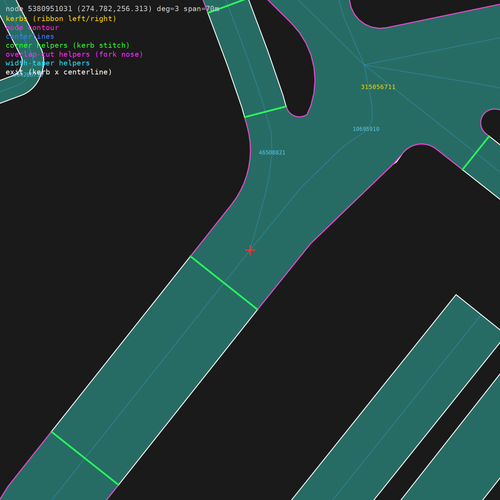Click the 'kerbs (ribbon left/right)' legend entry

[x=61, y=19]
